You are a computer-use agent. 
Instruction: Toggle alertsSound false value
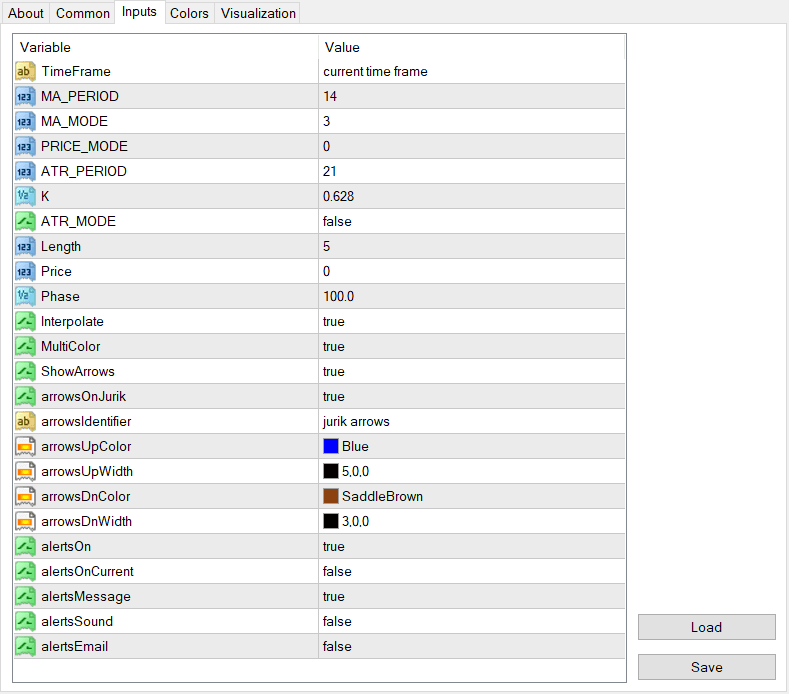click(470, 622)
